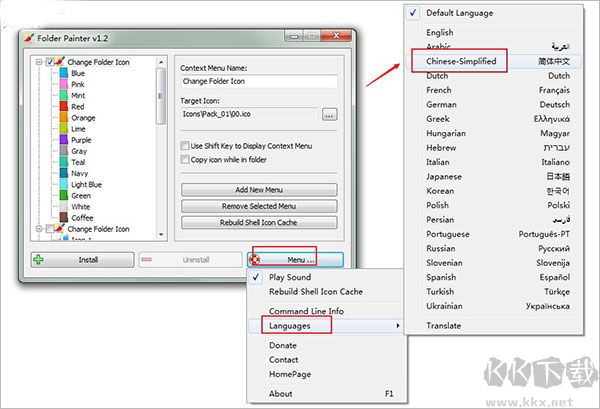Screen dimensions: 600x409
Task: Select Italian language option
Action: coord(494,162)
